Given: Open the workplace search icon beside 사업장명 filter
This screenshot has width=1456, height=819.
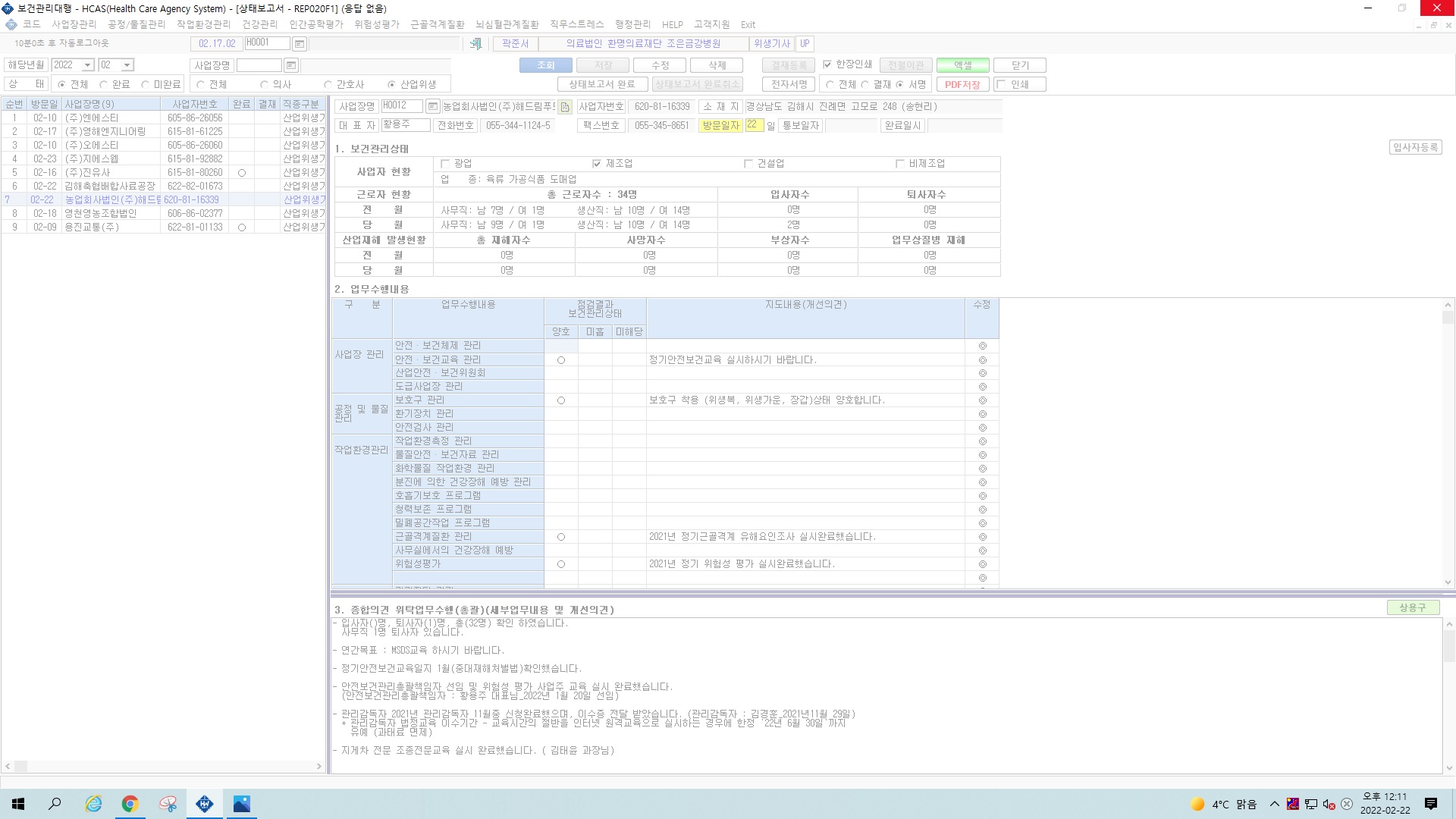Looking at the screenshot, I should point(291,65).
